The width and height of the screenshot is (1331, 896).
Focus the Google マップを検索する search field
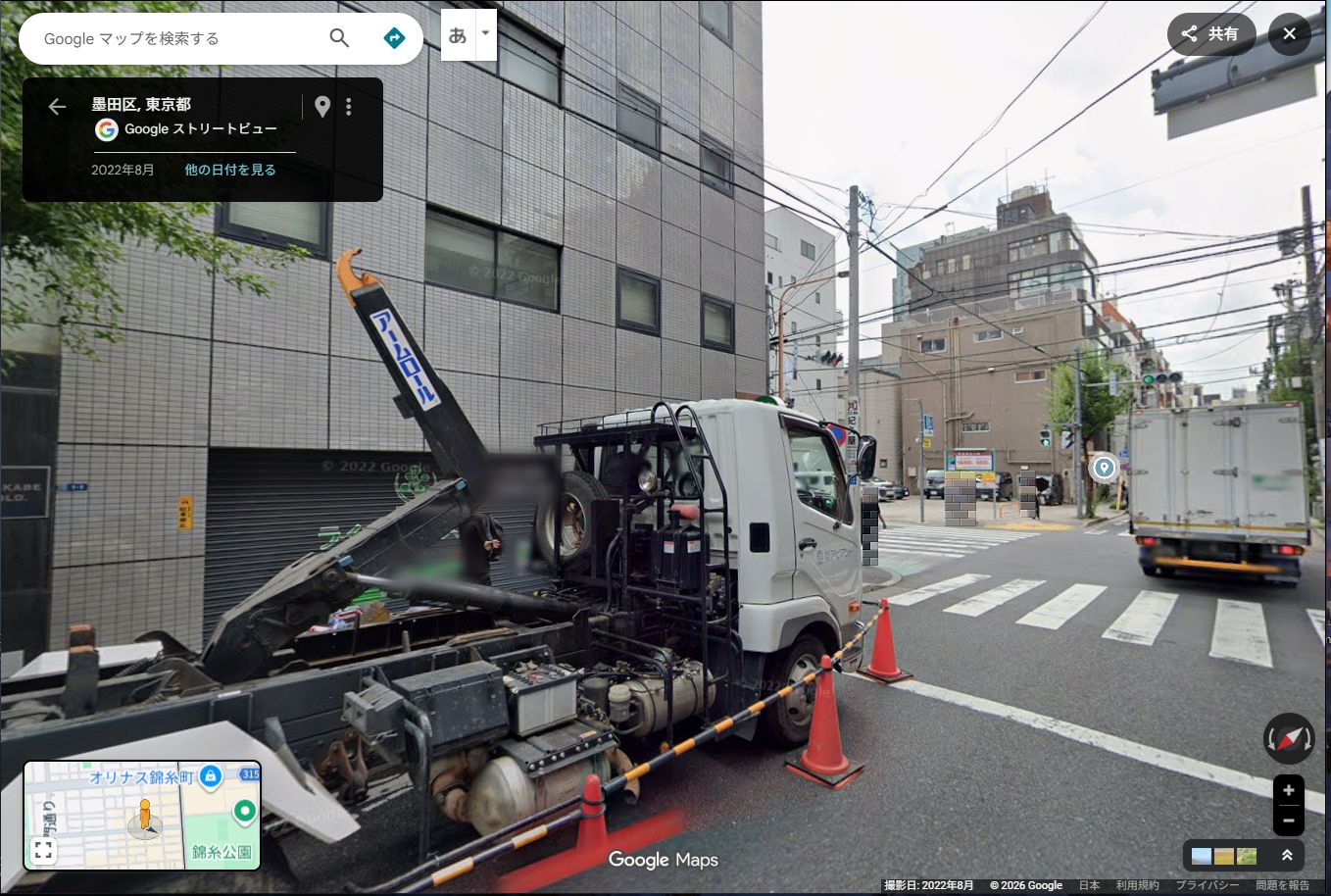coord(181,38)
